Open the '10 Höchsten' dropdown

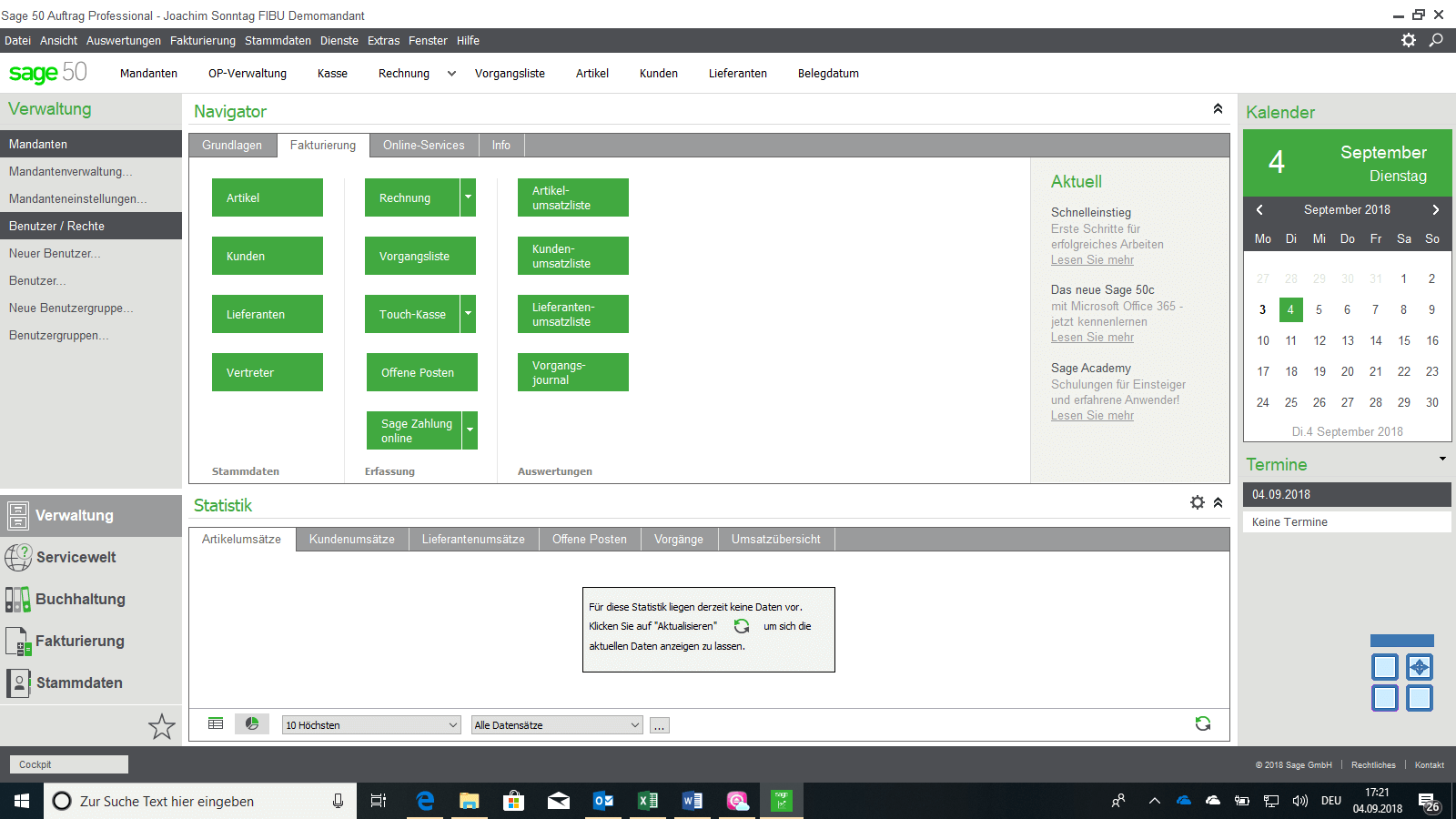(370, 725)
